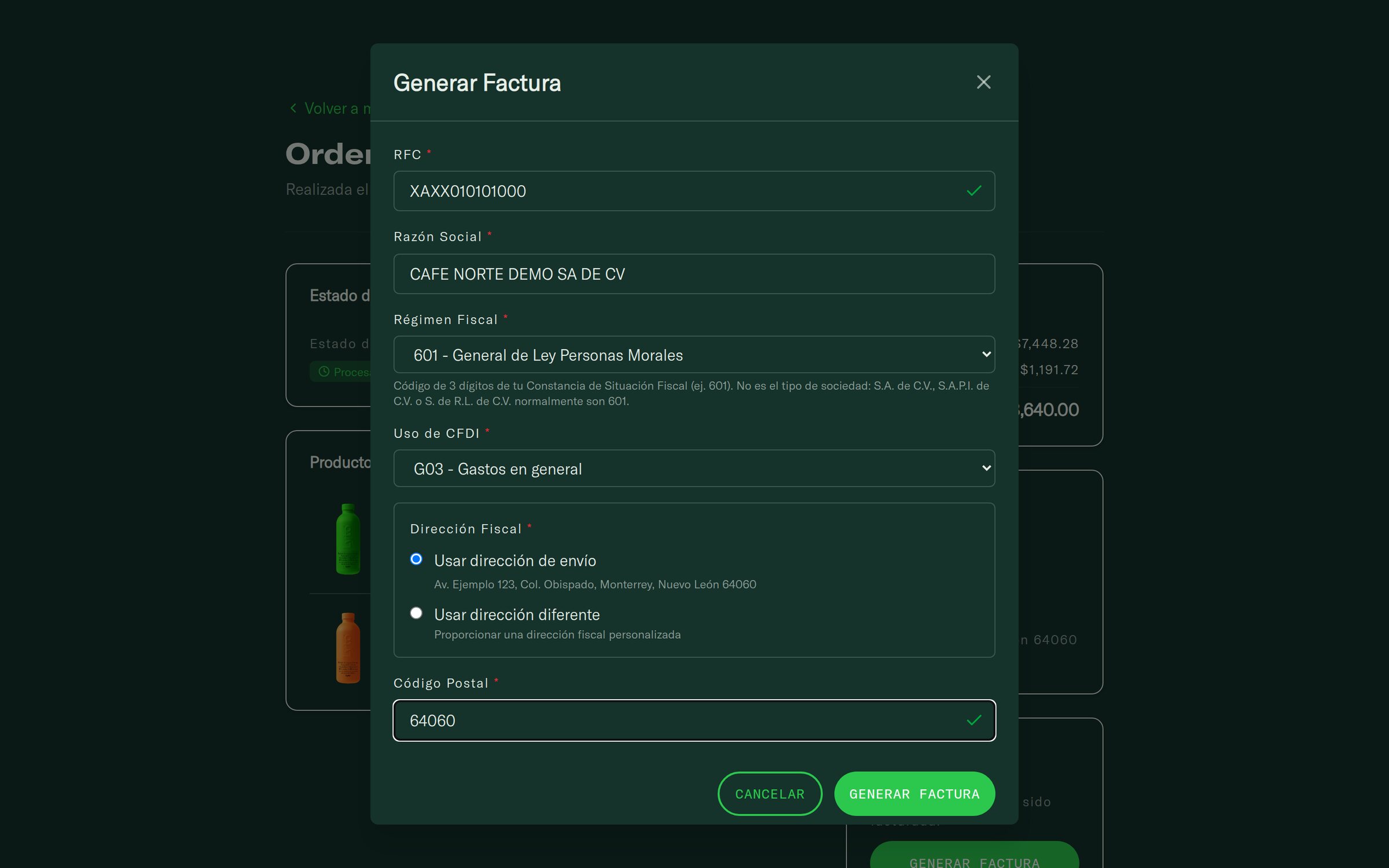This screenshot has height=868, width=1389.
Task: Click the RFC input field
Action: pos(694,191)
